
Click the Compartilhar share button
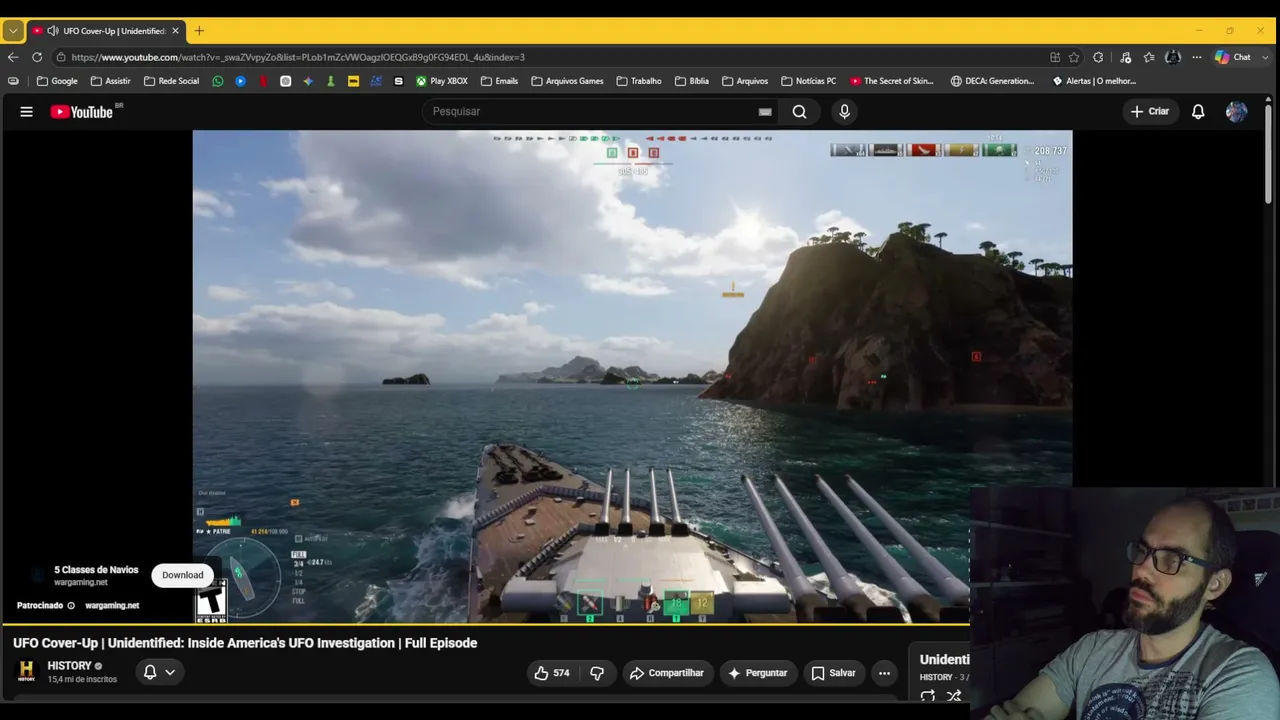coord(666,673)
